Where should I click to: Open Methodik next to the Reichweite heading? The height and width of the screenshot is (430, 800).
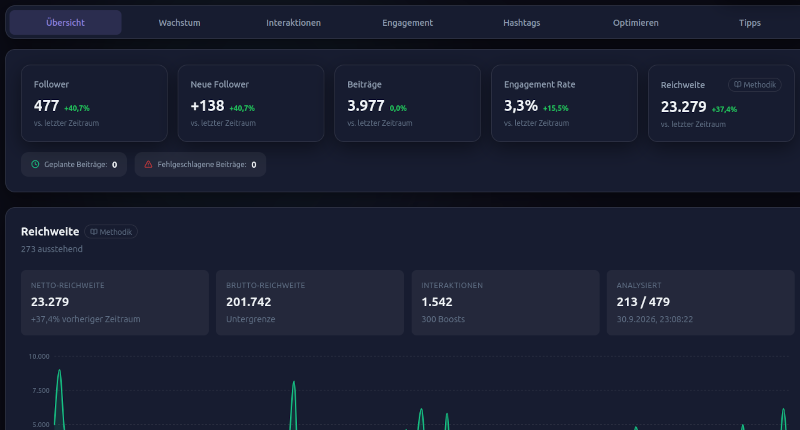click(111, 232)
